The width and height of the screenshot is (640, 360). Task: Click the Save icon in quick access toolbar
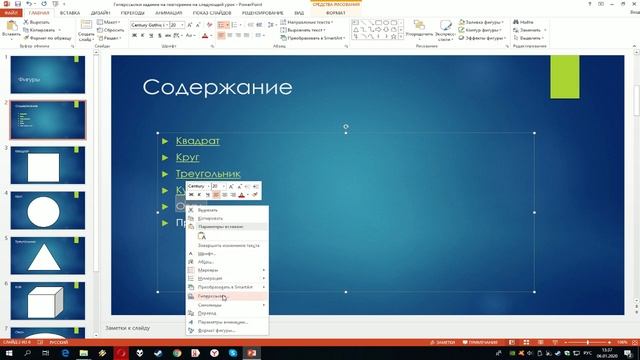[18, 4]
